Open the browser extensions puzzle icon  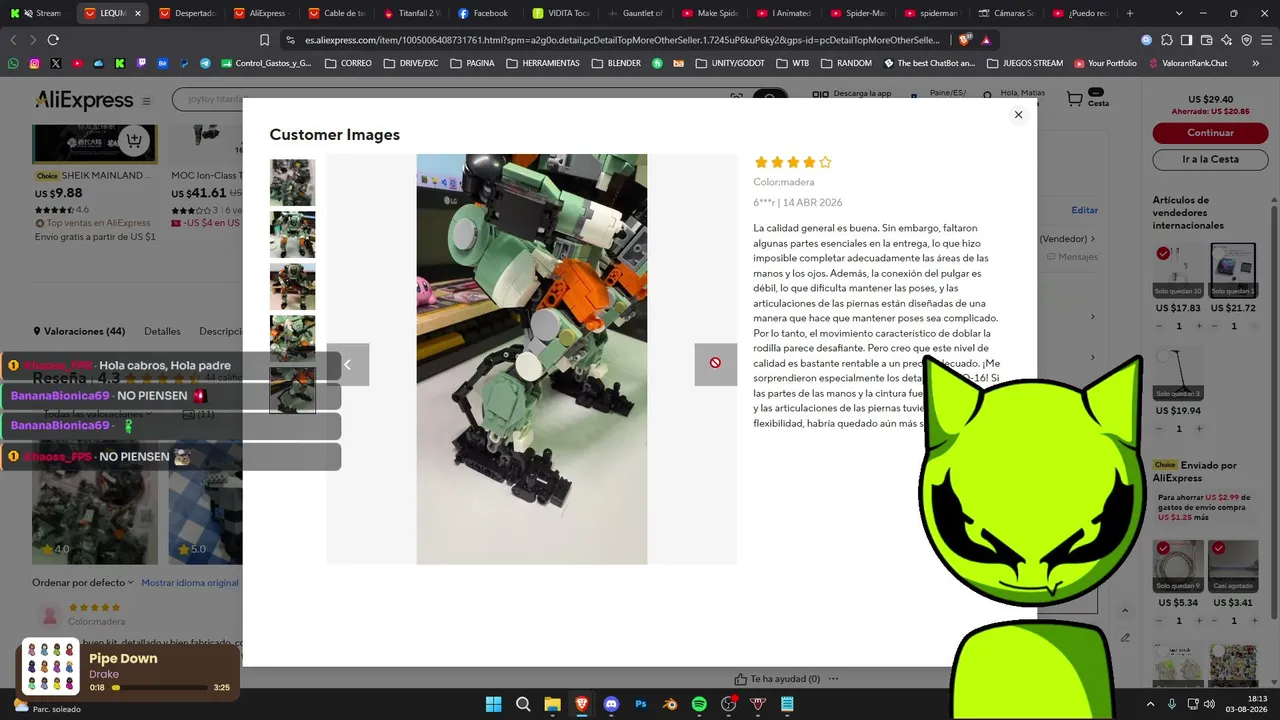(1167, 40)
